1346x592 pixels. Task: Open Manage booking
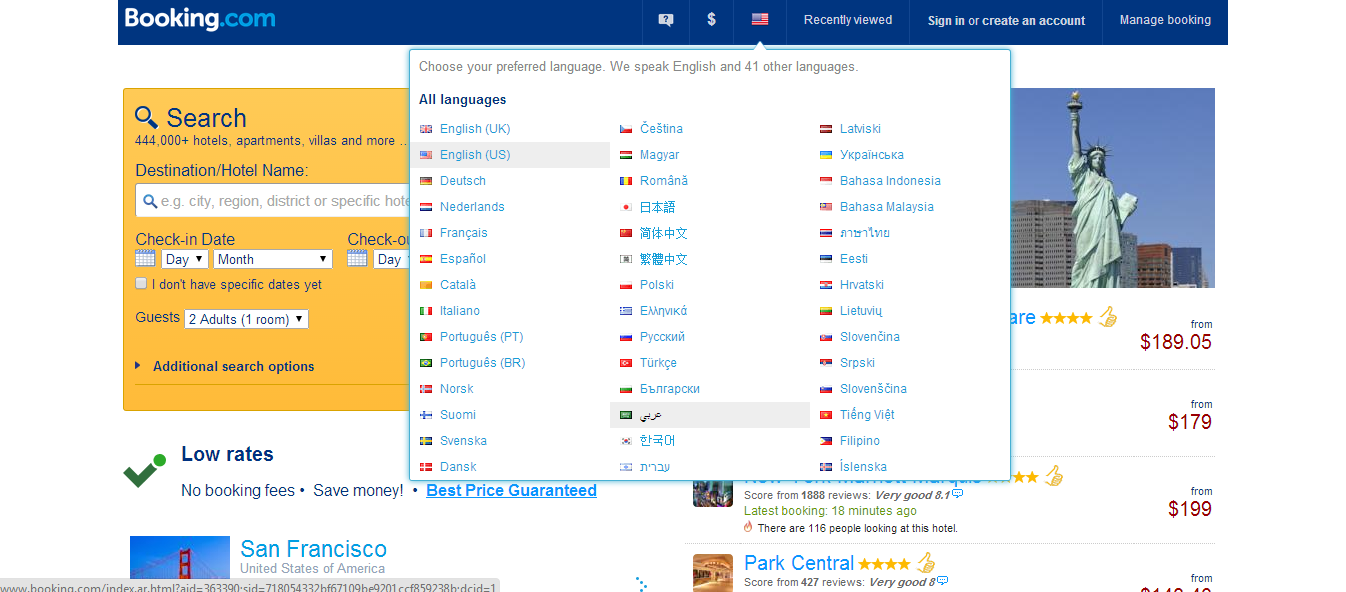pyautogui.click(x=1165, y=20)
